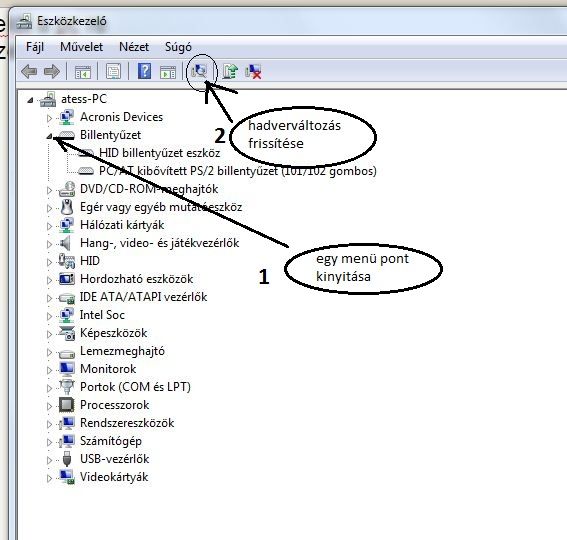Click the Videokártyák adapter icon

(x=67, y=477)
